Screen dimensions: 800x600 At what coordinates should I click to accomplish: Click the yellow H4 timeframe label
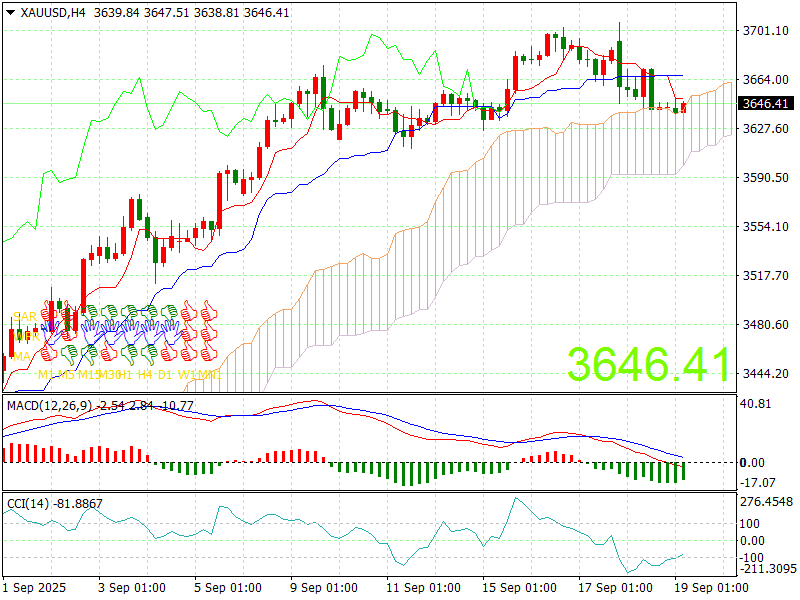pos(144,374)
